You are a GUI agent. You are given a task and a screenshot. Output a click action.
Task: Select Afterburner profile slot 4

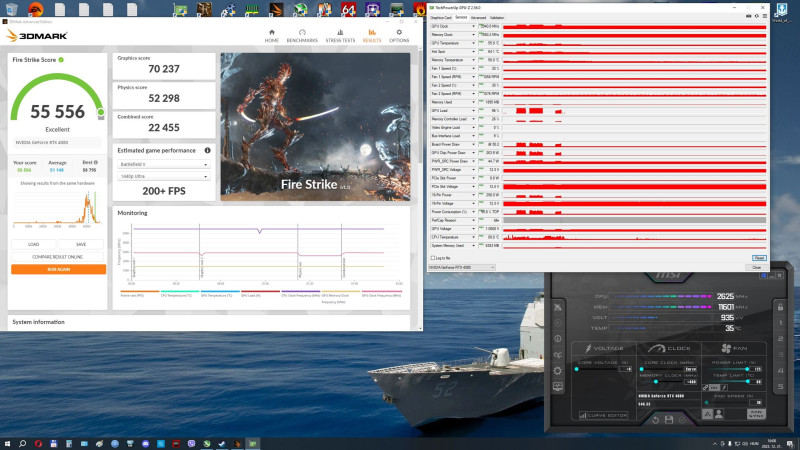click(781, 371)
